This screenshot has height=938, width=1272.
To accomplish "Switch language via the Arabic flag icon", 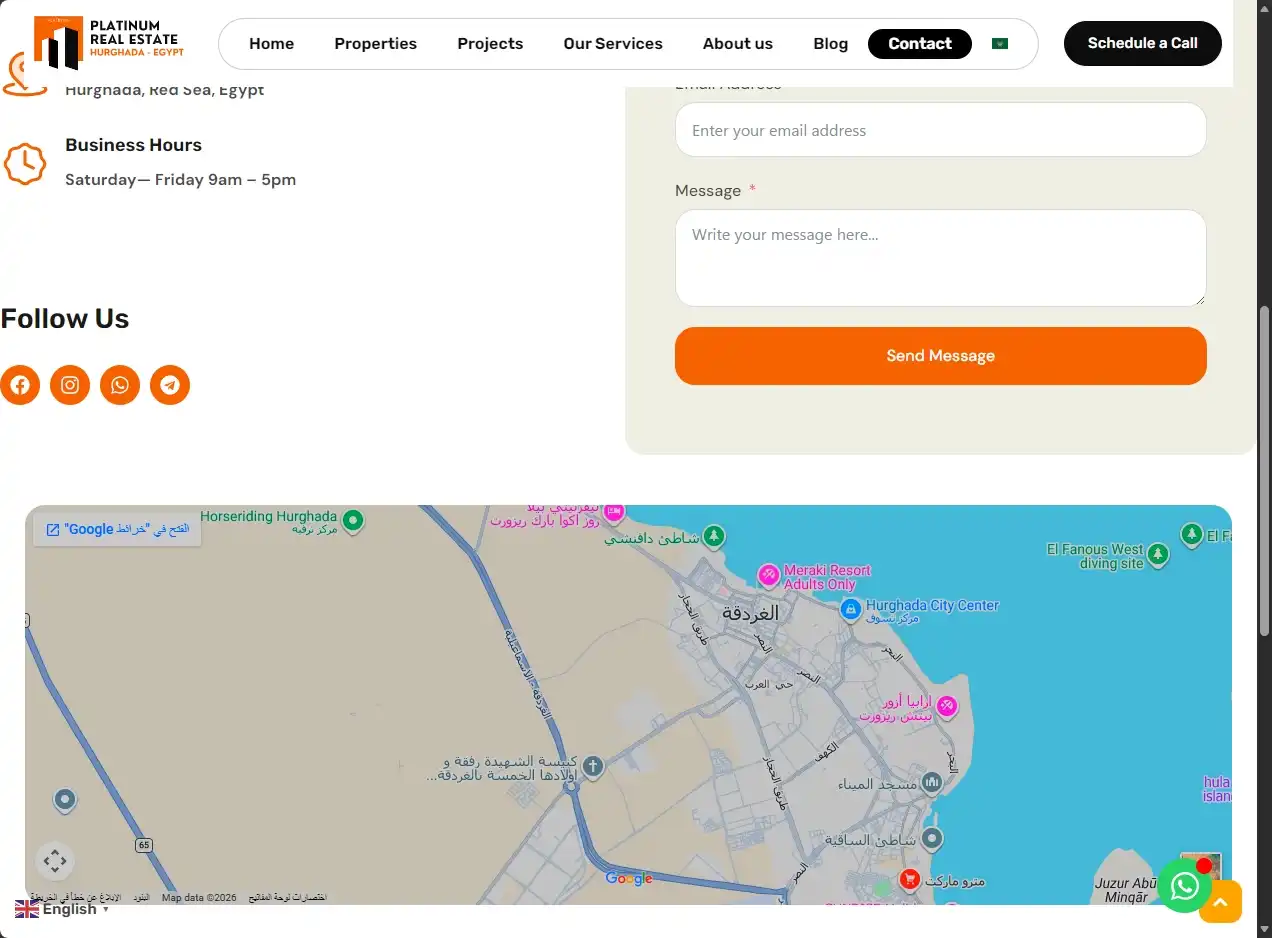I will pyautogui.click(x=1000, y=44).
